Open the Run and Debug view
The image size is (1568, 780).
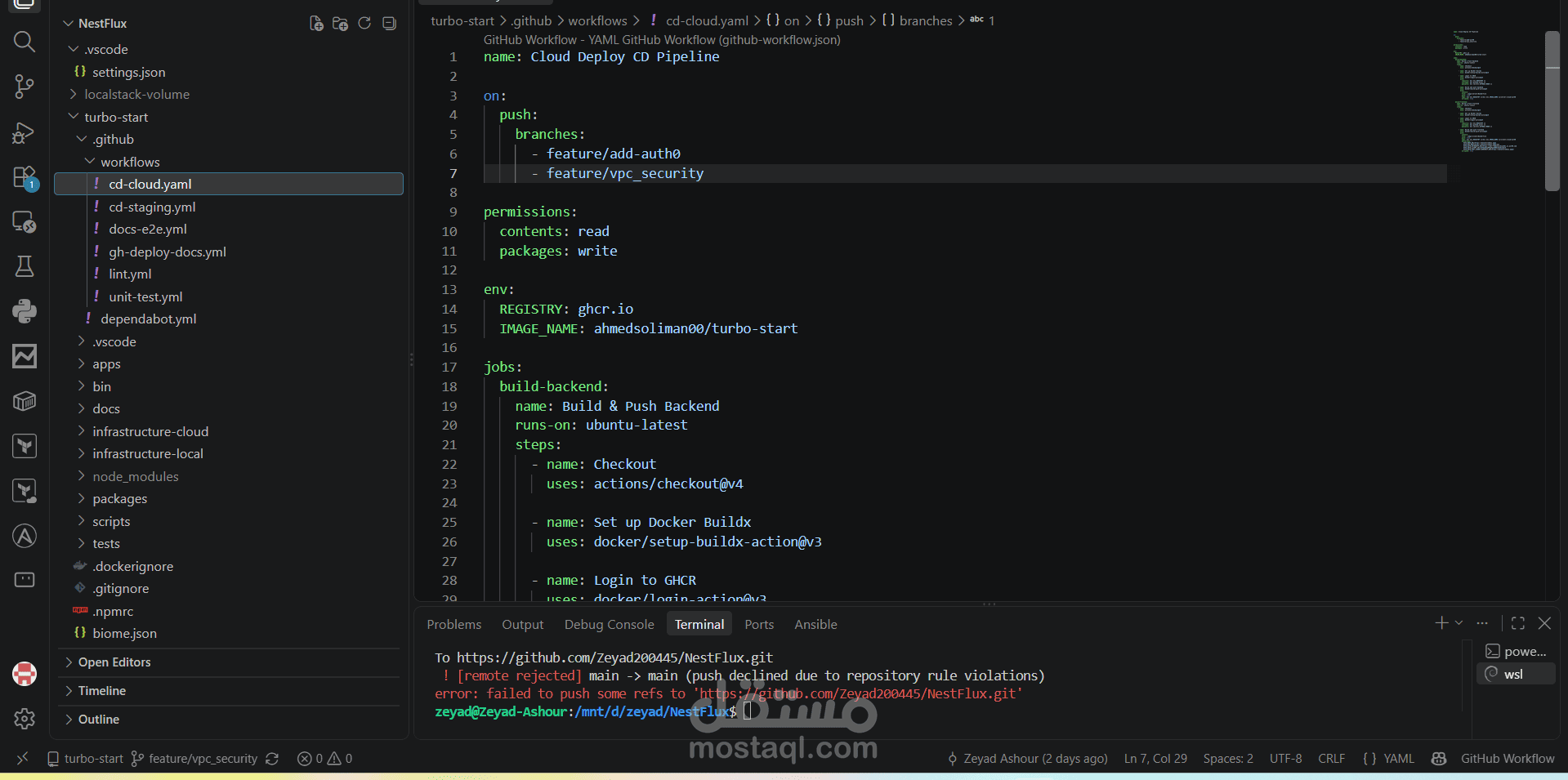point(25,132)
